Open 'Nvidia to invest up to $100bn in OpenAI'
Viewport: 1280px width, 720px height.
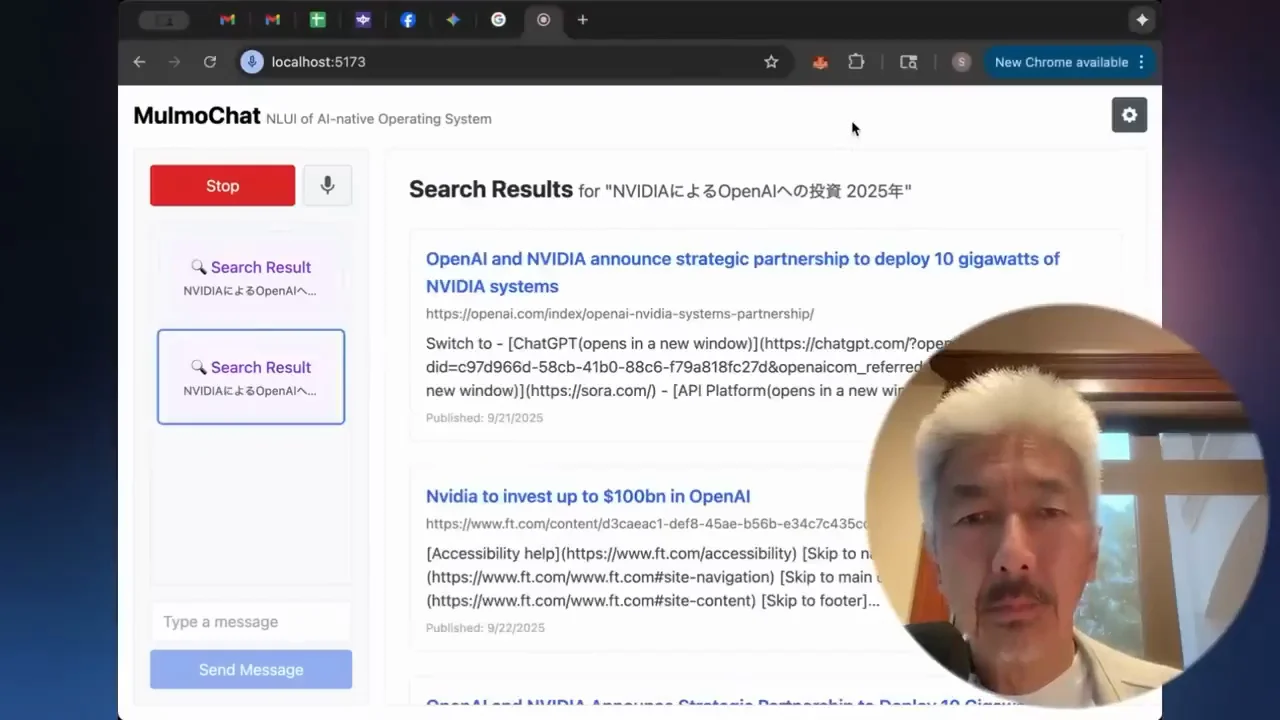tap(588, 496)
